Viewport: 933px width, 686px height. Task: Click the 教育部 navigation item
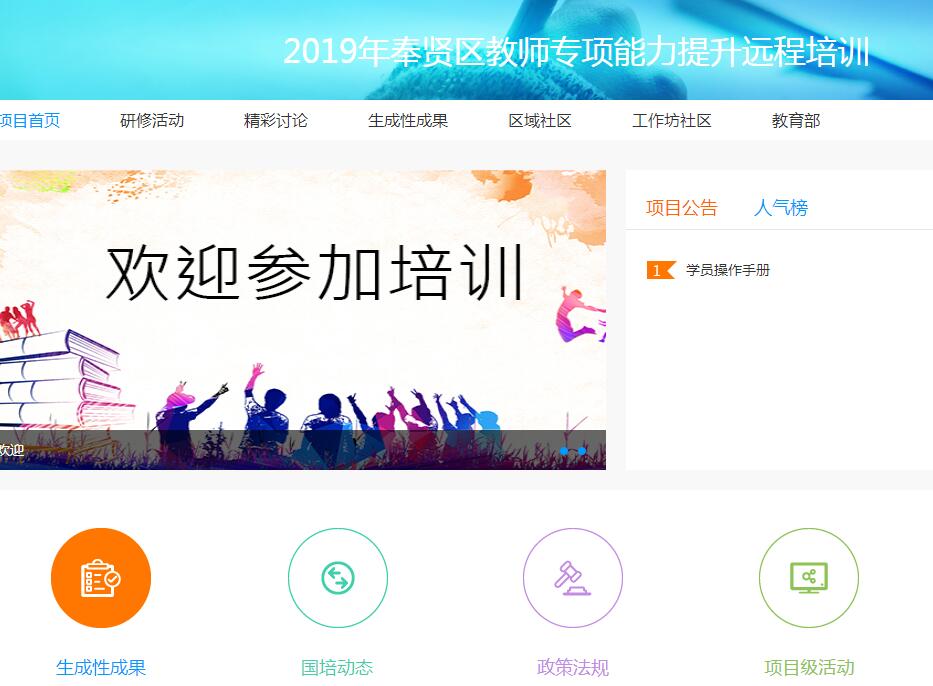[796, 121]
